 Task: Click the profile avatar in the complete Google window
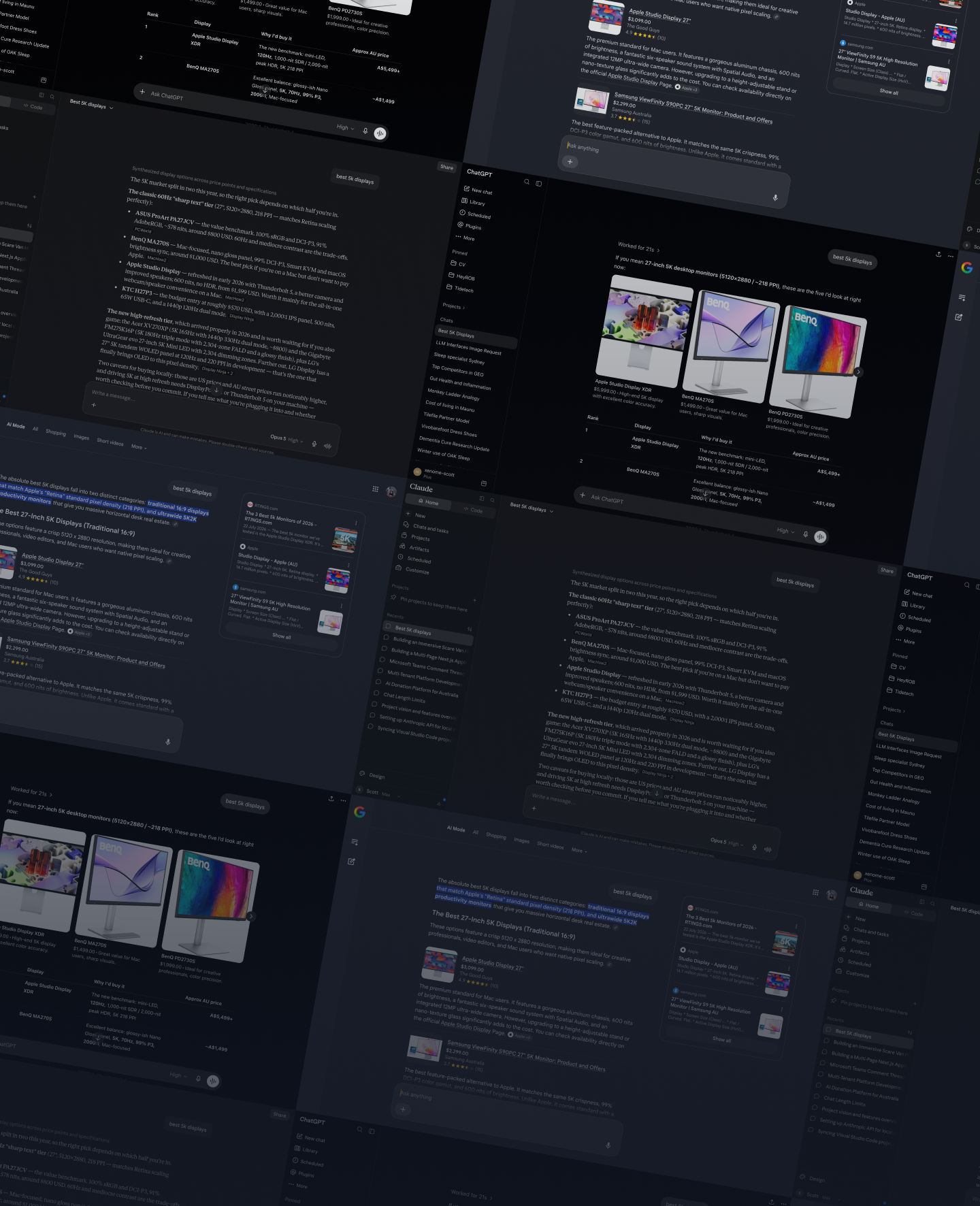(831, 894)
